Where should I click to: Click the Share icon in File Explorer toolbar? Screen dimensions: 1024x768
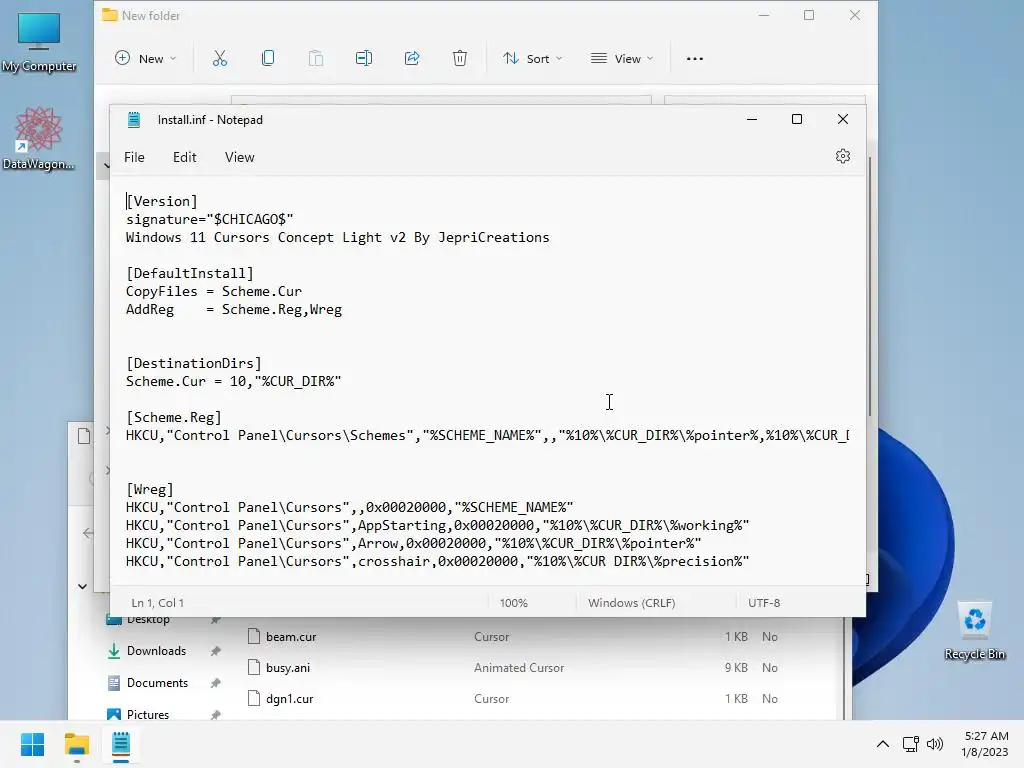point(411,59)
